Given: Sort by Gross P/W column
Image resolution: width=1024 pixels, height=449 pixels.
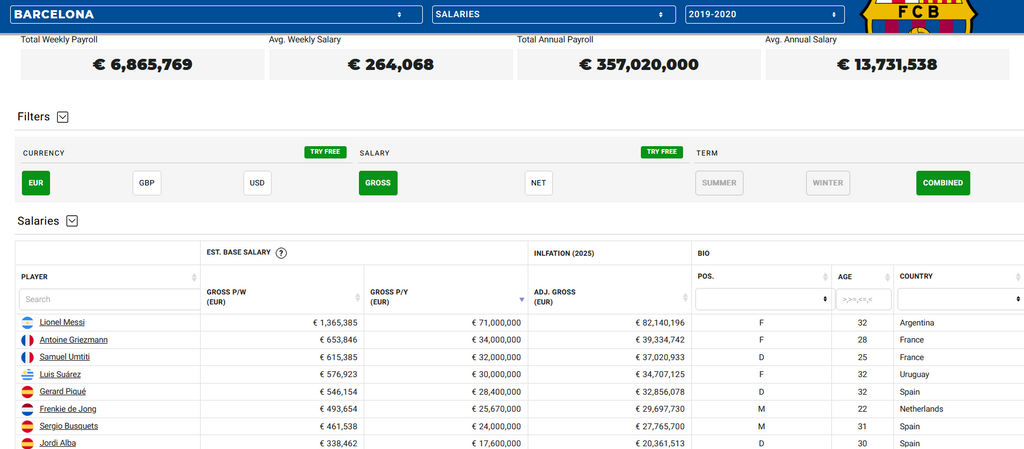Looking at the screenshot, I should [358, 298].
